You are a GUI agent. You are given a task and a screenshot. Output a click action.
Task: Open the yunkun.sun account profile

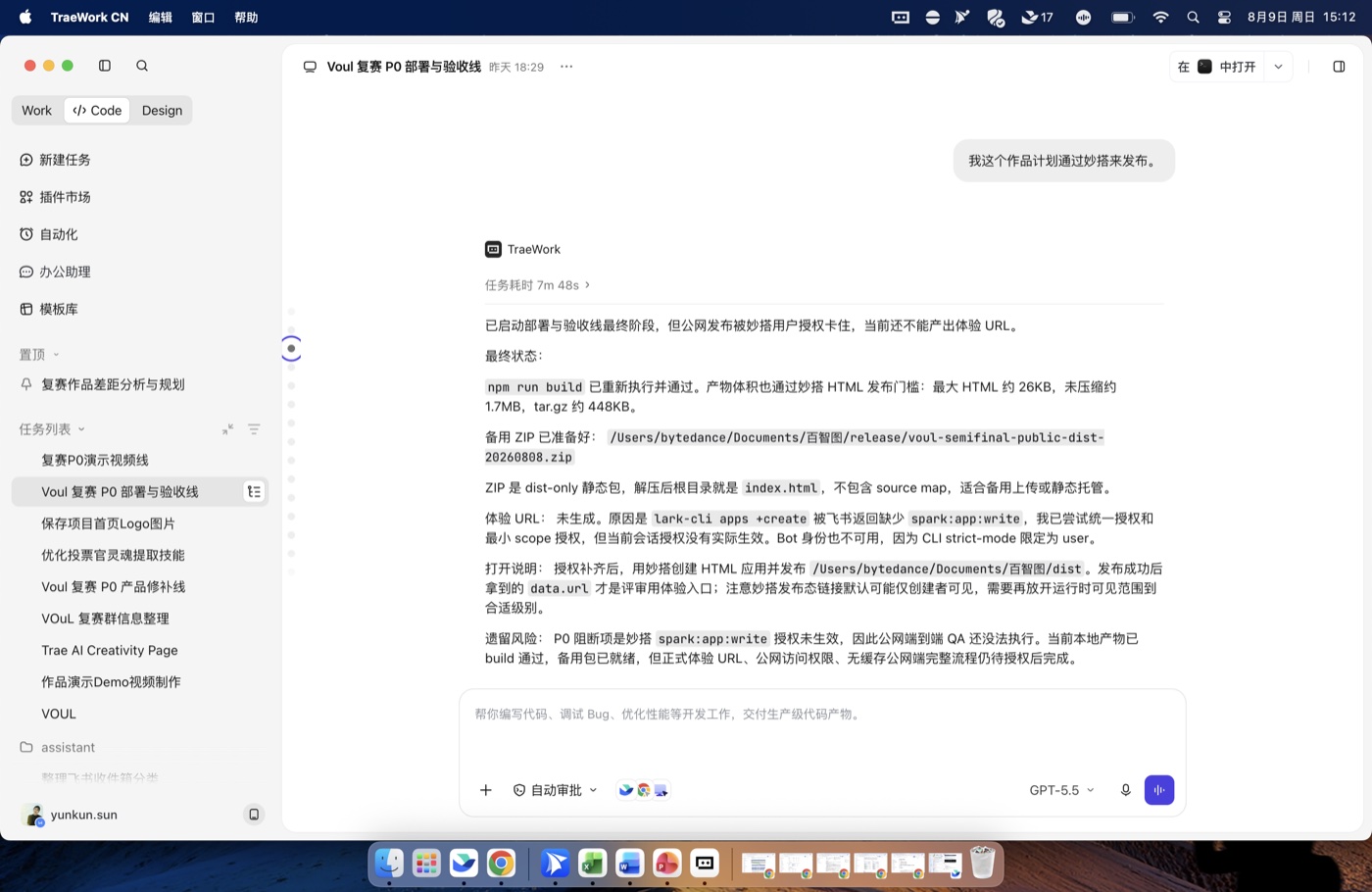(x=70, y=815)
